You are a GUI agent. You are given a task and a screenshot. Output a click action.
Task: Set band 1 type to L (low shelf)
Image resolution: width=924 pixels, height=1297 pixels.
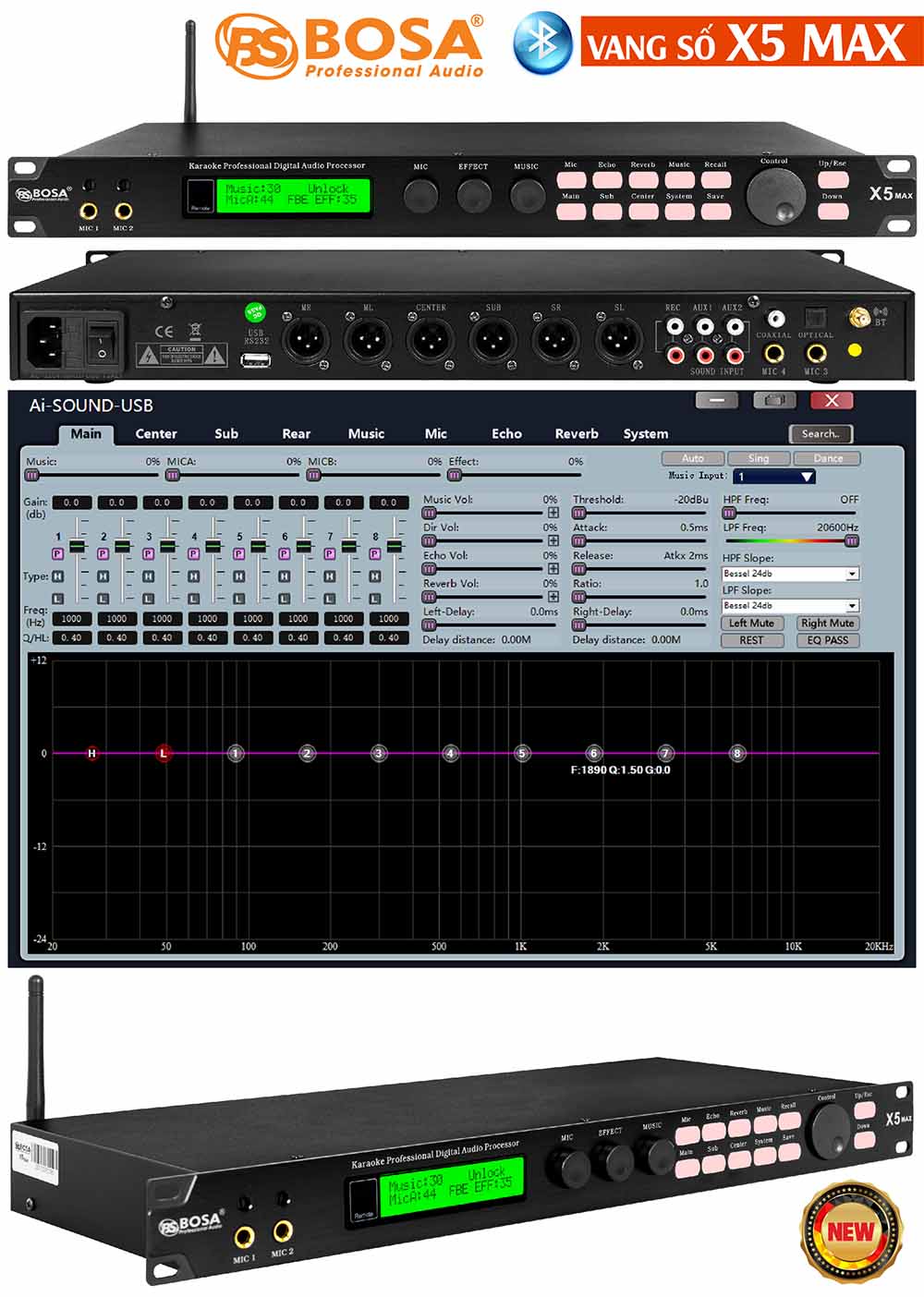point(57,599)
